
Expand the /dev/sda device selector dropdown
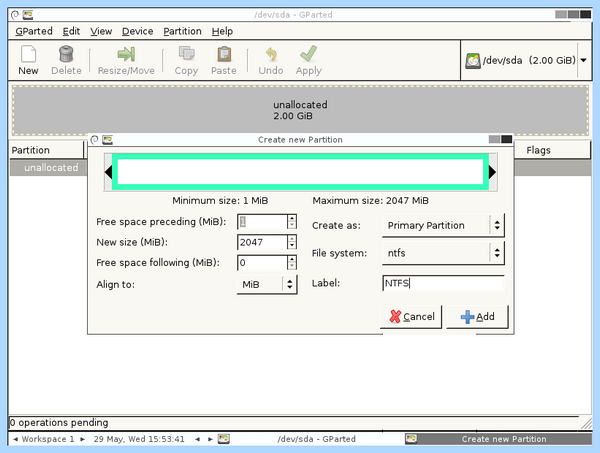click(x=584, y=60)
